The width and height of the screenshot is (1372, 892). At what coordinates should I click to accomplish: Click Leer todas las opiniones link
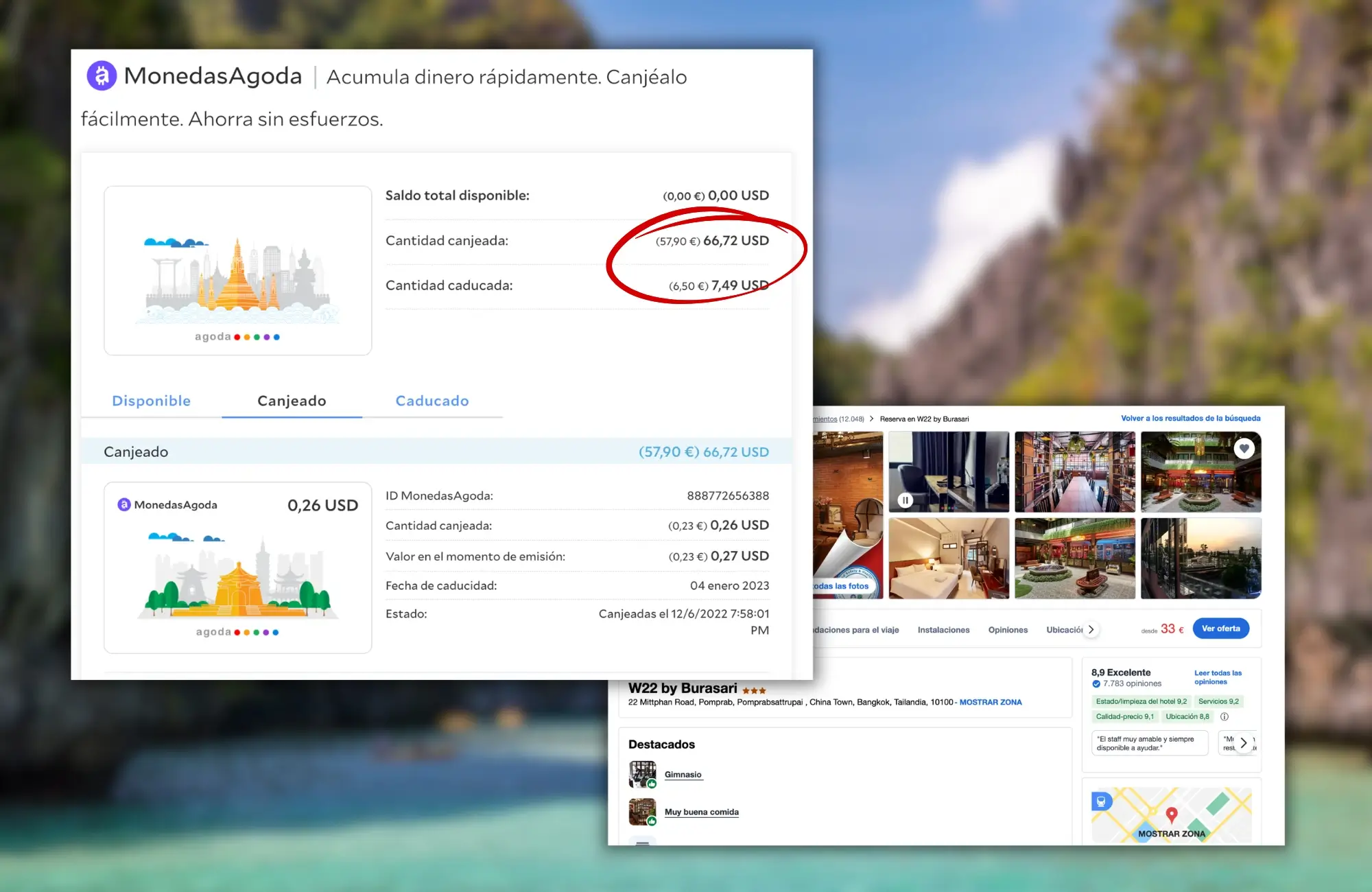point(1218,677)
